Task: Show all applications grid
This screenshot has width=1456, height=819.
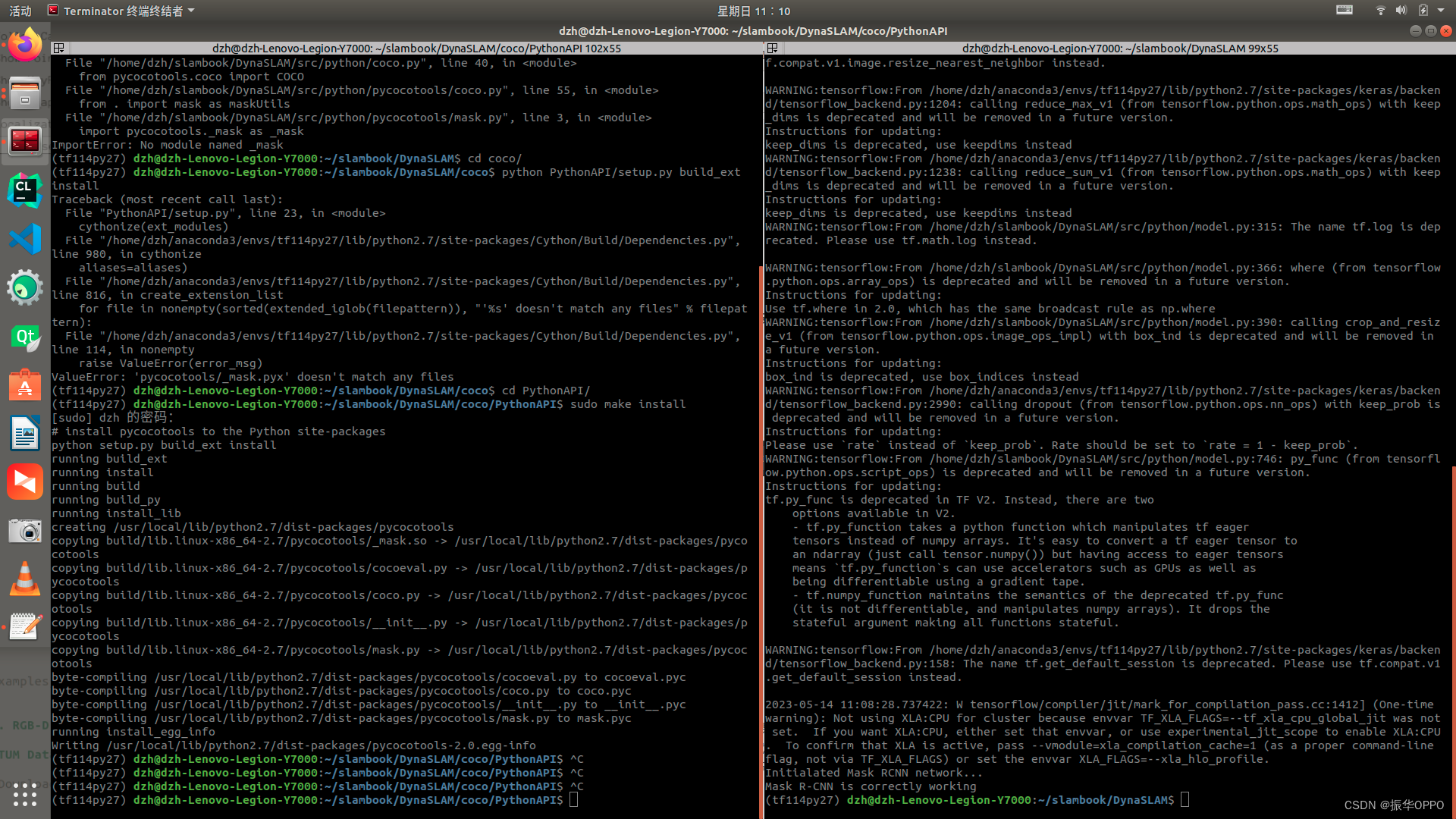Action: pos(25,794)
